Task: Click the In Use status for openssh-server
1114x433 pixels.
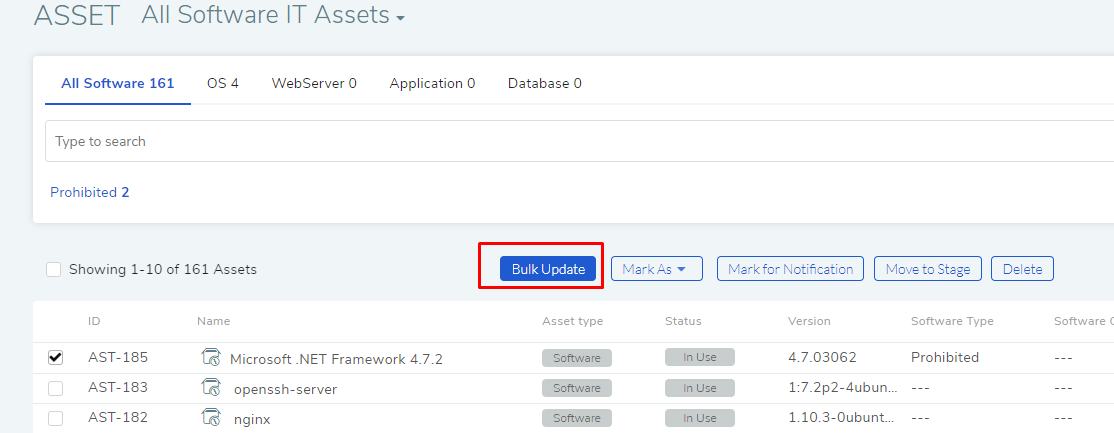Action: tap(700, 388)
